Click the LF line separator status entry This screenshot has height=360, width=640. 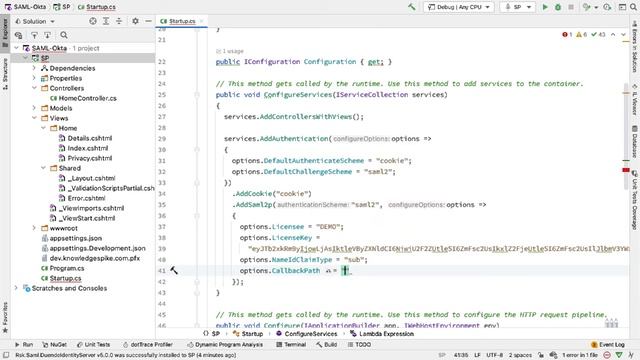click(477, 355)
